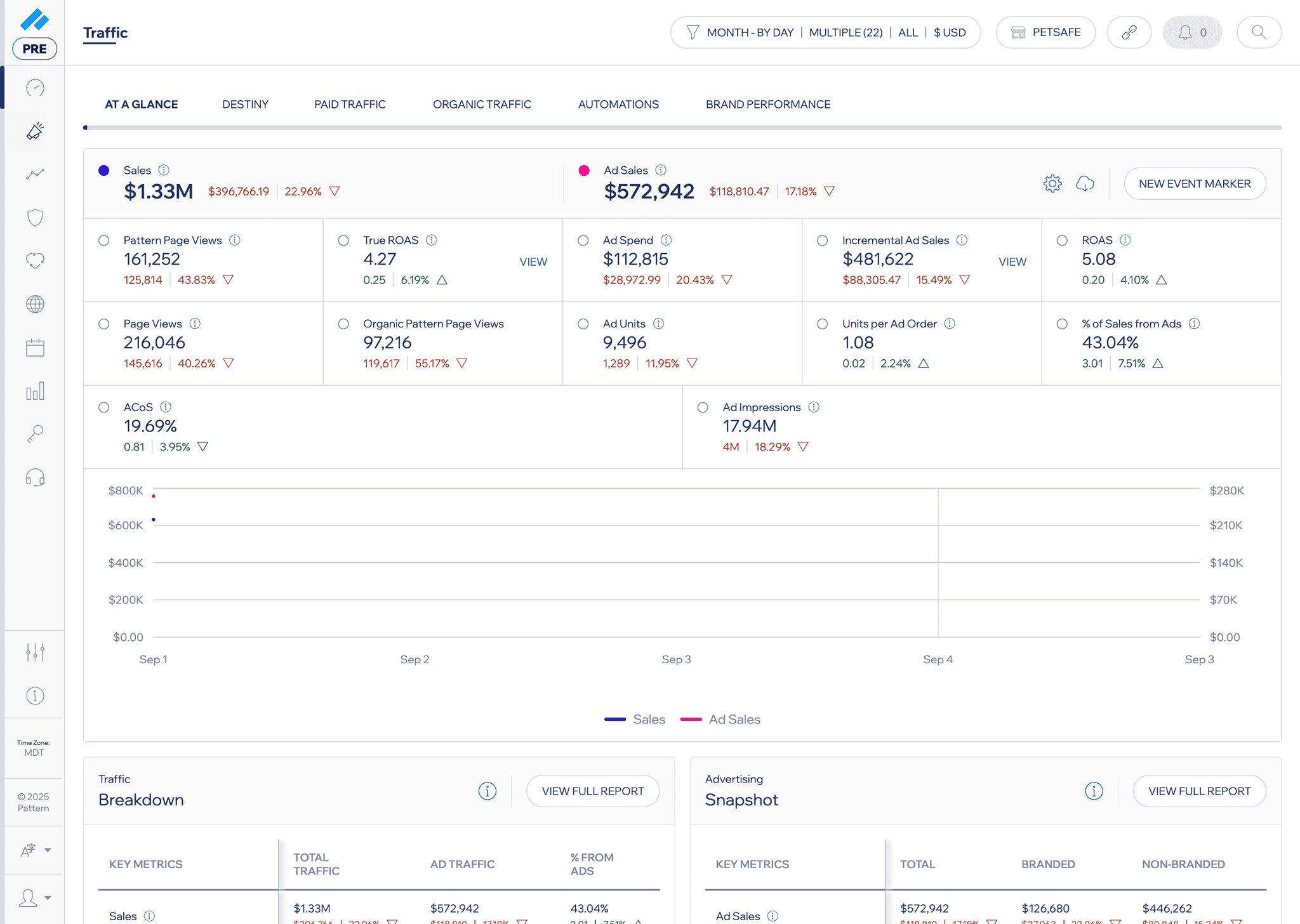Click the megaphone advertising sidebar icon
This screenshot has width=1300, height=924.
[x=35, y=131]
